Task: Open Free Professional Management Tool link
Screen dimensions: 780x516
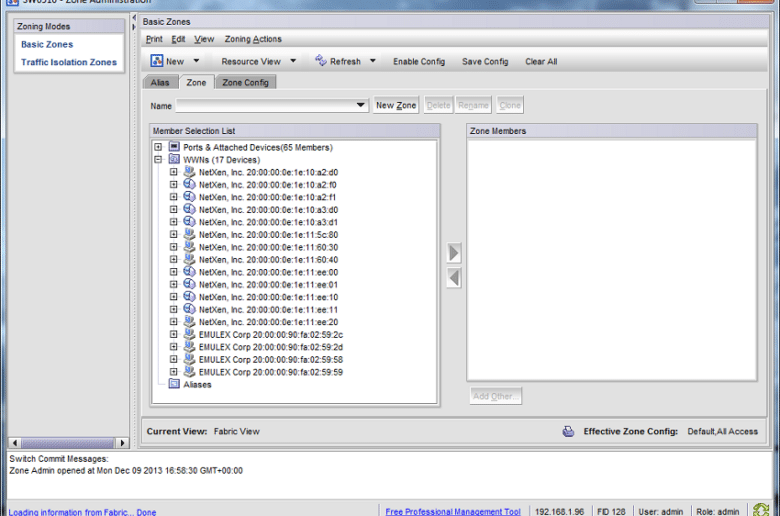Action: pyautogui.click(x=453, y=511)
